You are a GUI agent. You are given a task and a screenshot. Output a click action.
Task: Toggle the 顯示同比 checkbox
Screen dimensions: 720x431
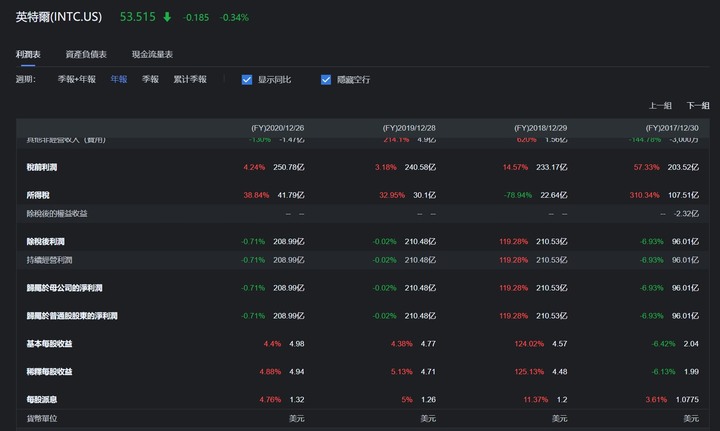(247, 79)
